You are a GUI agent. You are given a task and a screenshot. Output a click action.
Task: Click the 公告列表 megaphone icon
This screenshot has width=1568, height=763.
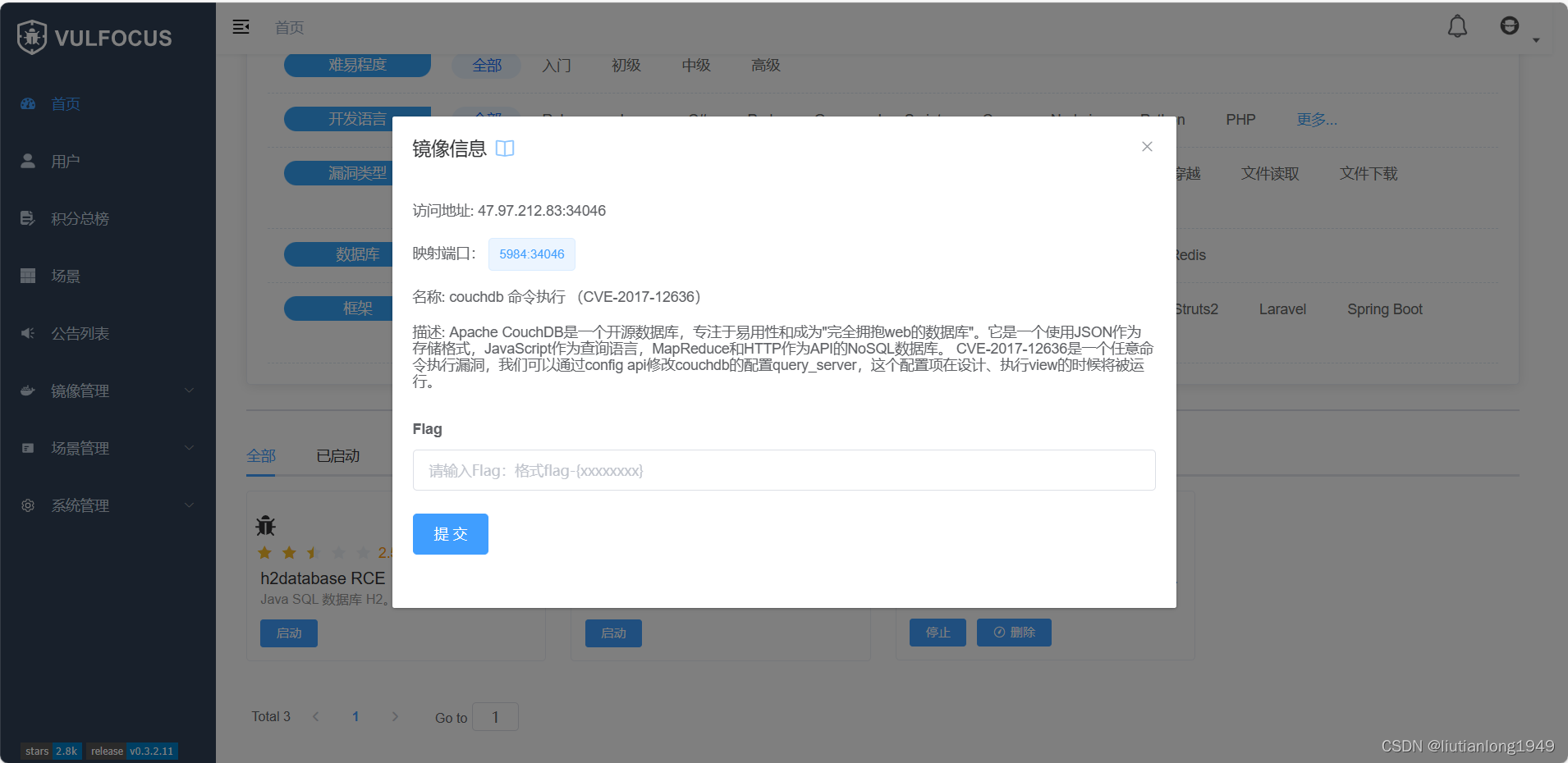(x=28, y=333)
